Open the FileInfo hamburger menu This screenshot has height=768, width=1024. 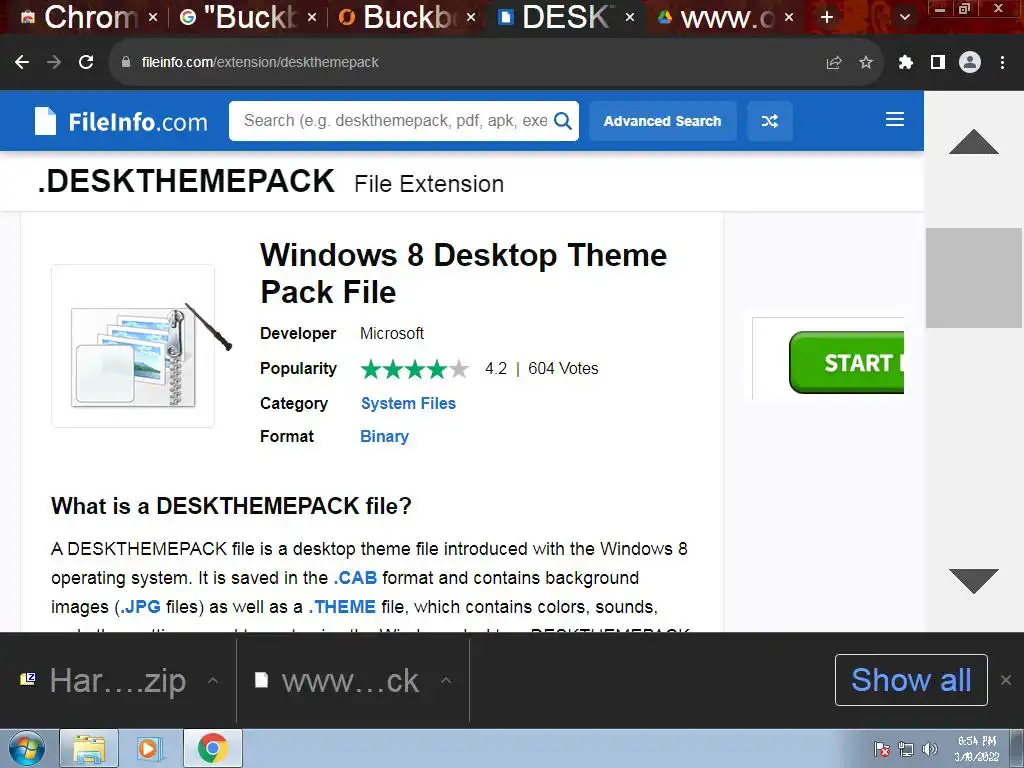tap(895, 119)
